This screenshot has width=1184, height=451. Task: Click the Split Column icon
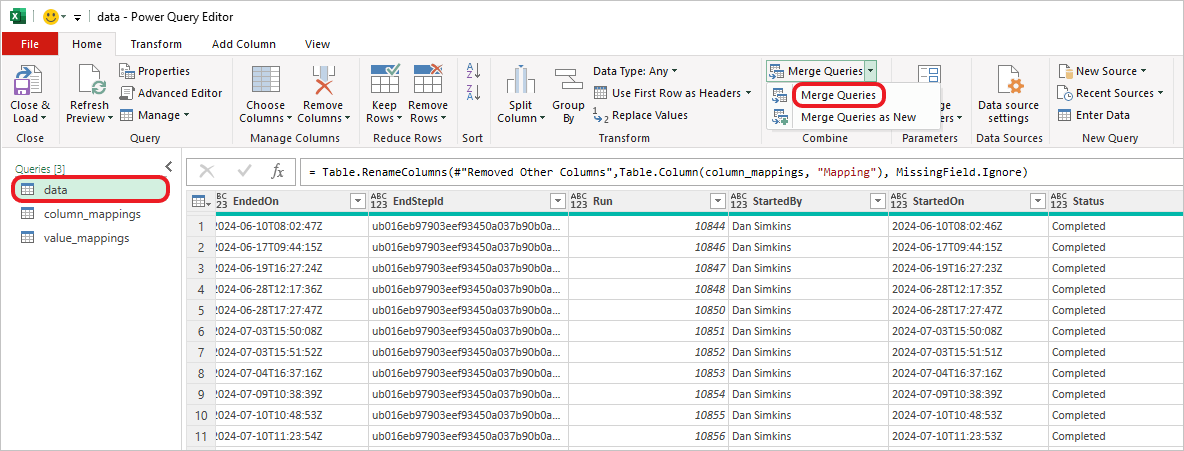pyautogui.click(x=520, y=81)
